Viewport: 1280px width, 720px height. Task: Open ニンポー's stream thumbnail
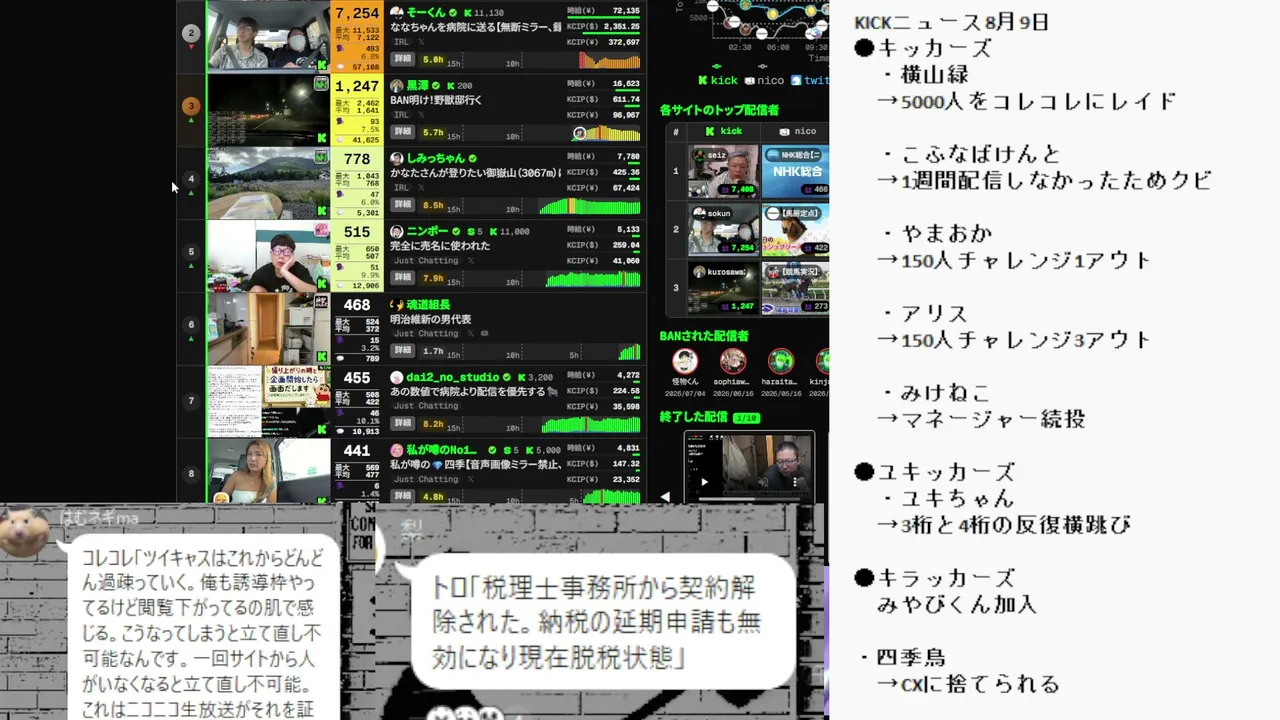click(268, 256)
